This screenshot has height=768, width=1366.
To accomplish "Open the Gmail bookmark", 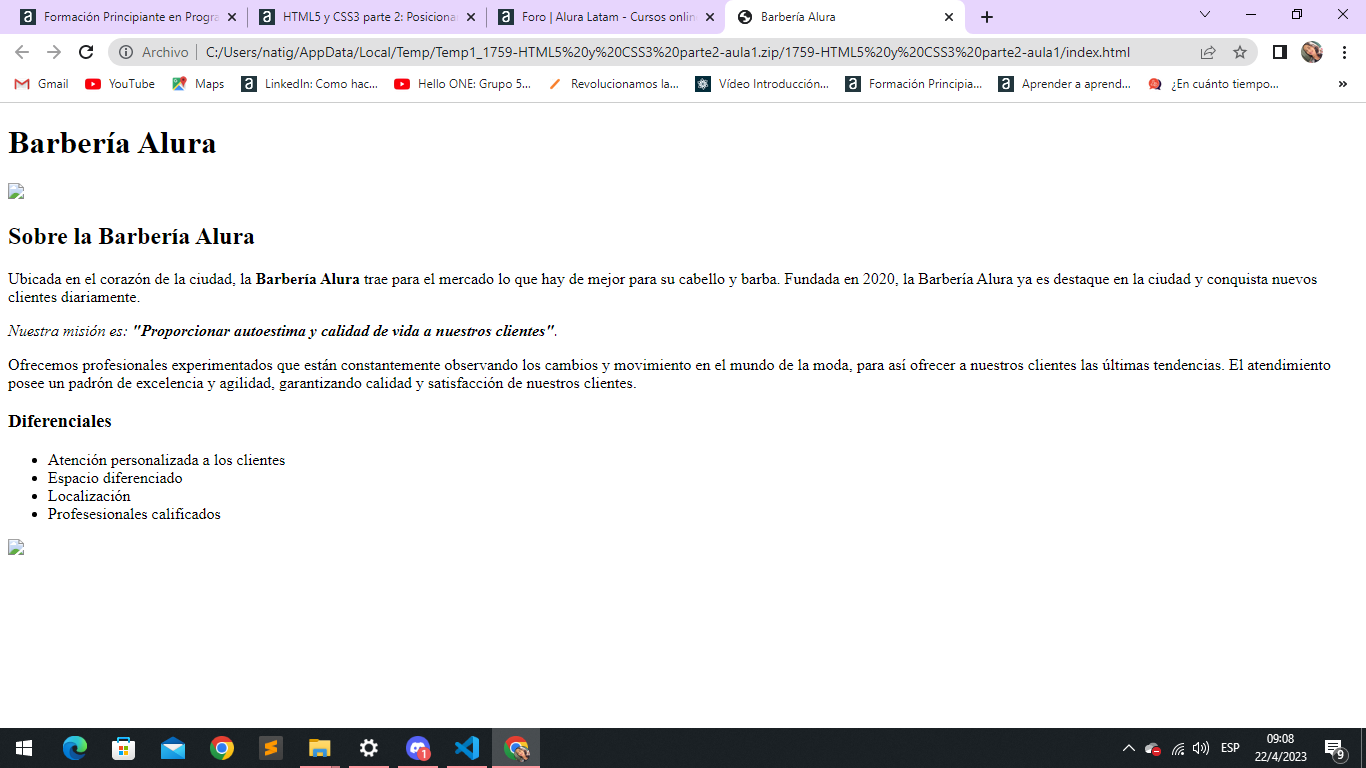I will point(41,84).
